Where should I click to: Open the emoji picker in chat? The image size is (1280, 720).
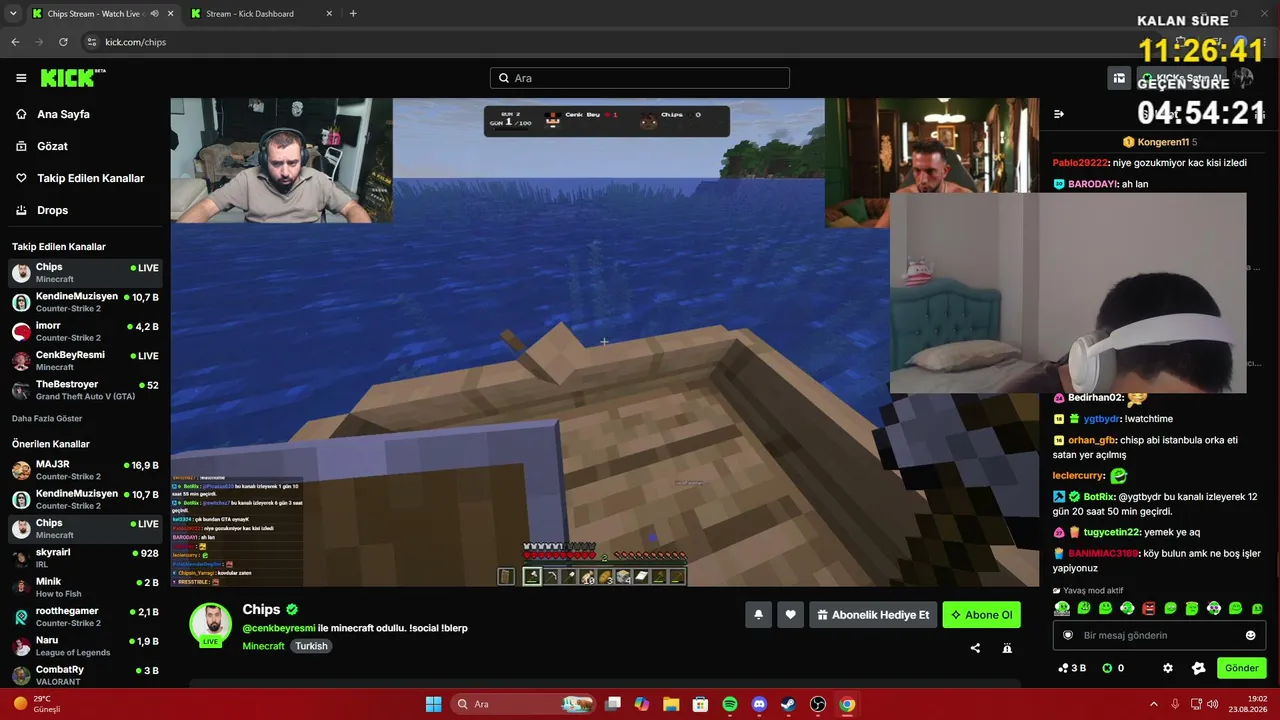(x=1250, y=635)
